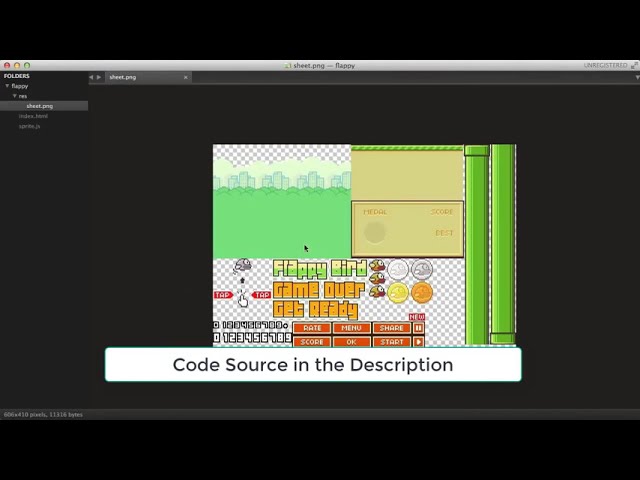The image size is (640, 480).
Task: Click the Code Source in the Description banner
Action: [x=313, y=364]
